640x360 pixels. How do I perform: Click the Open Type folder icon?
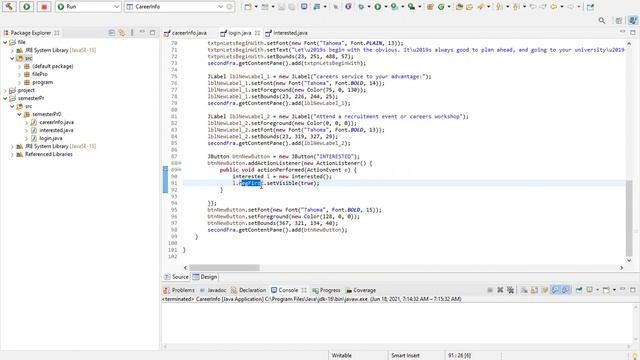(459, 7)
